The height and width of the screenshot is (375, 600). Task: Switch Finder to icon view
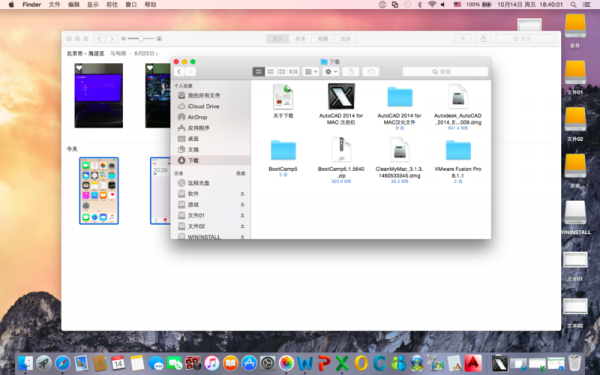258,72
